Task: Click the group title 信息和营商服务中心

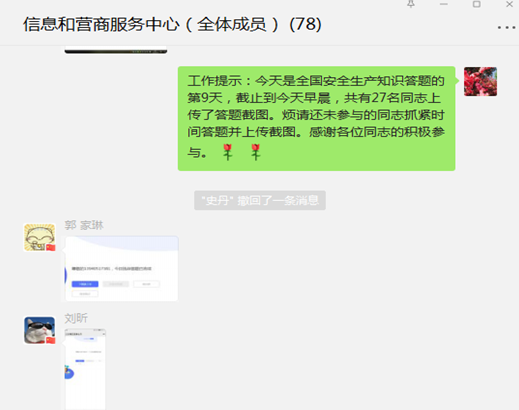Action: click(x=101, y=25)
